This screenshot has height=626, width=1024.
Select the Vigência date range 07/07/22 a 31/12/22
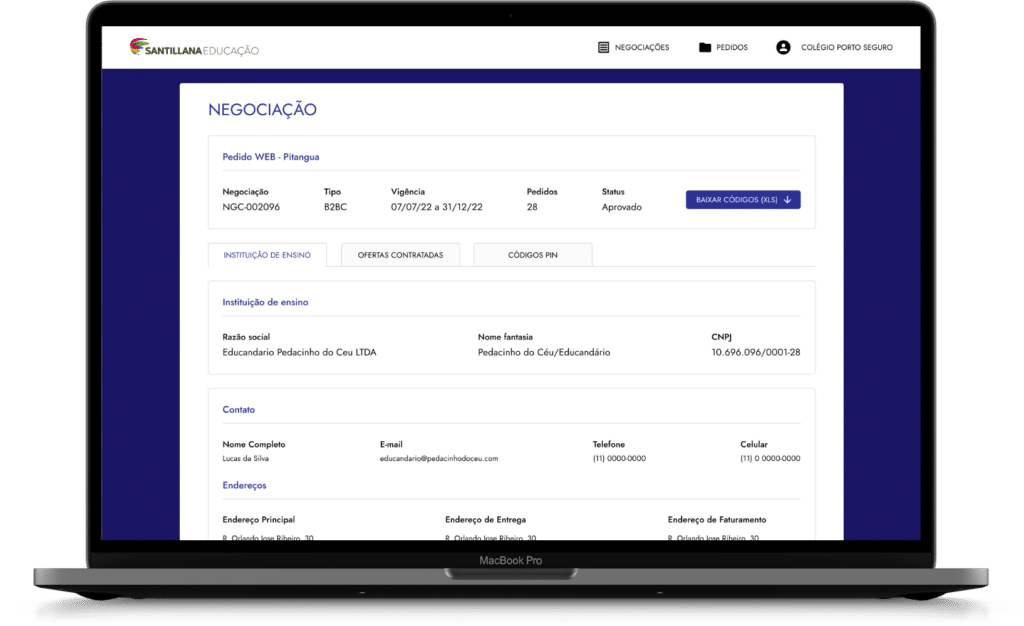(x=437, y=207)
